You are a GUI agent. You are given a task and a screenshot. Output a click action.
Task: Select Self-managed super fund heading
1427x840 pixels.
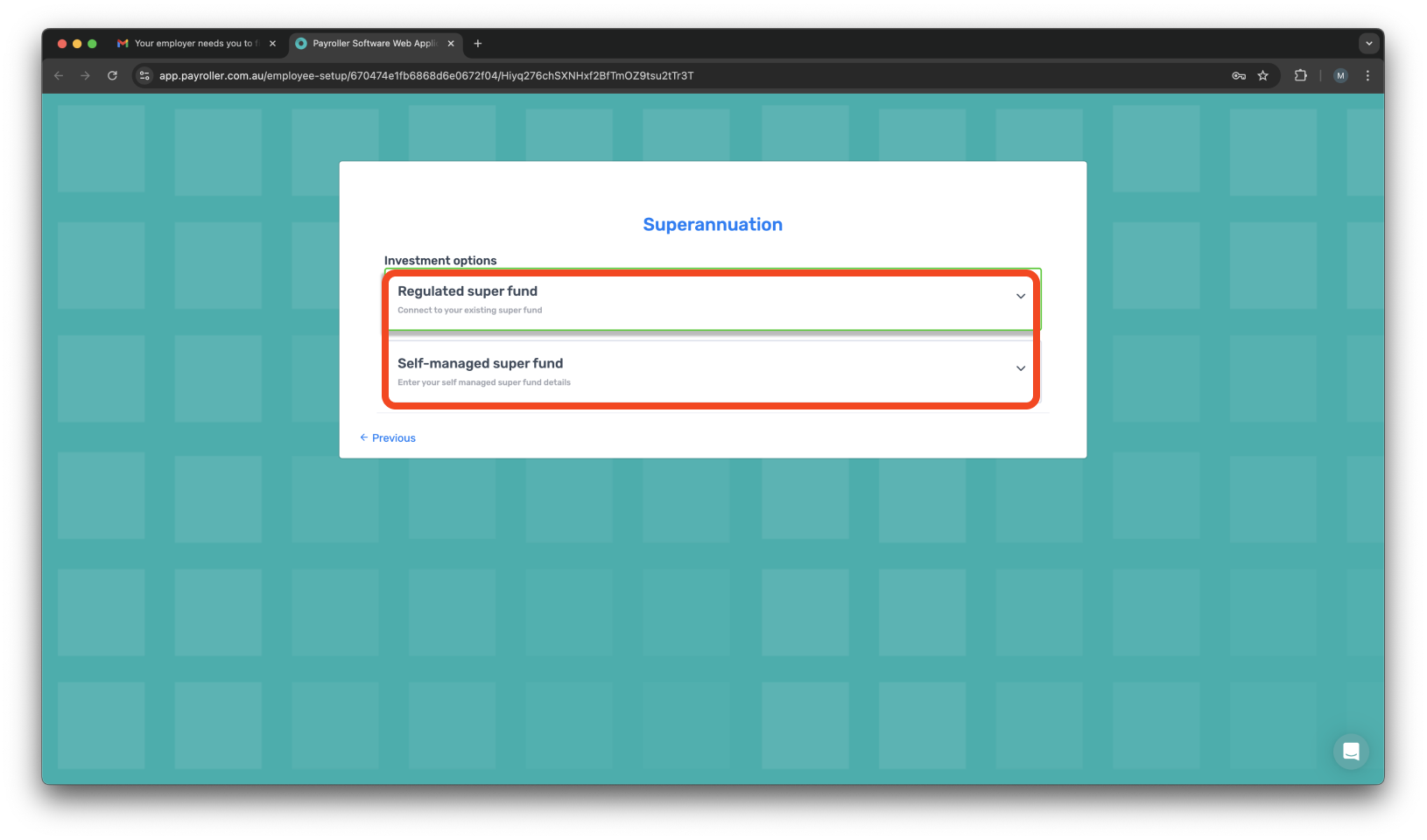[480, 363]
